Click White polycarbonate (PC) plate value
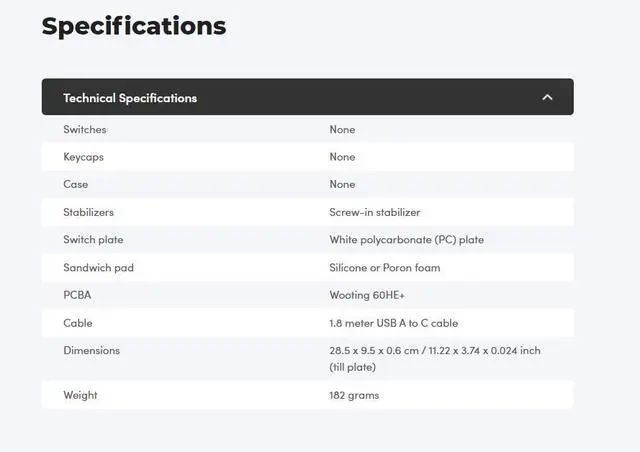This screenshot has width=640, height=452. (x=407, y=240)
